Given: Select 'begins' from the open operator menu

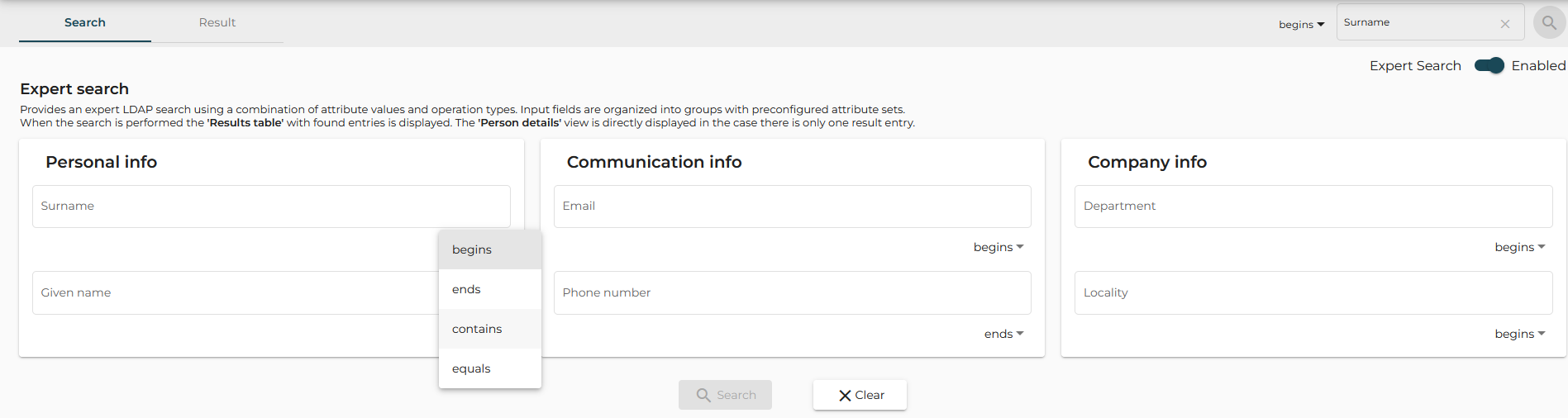Looking at the screenshot, I should pyautogui.click(x=472, y=249).
